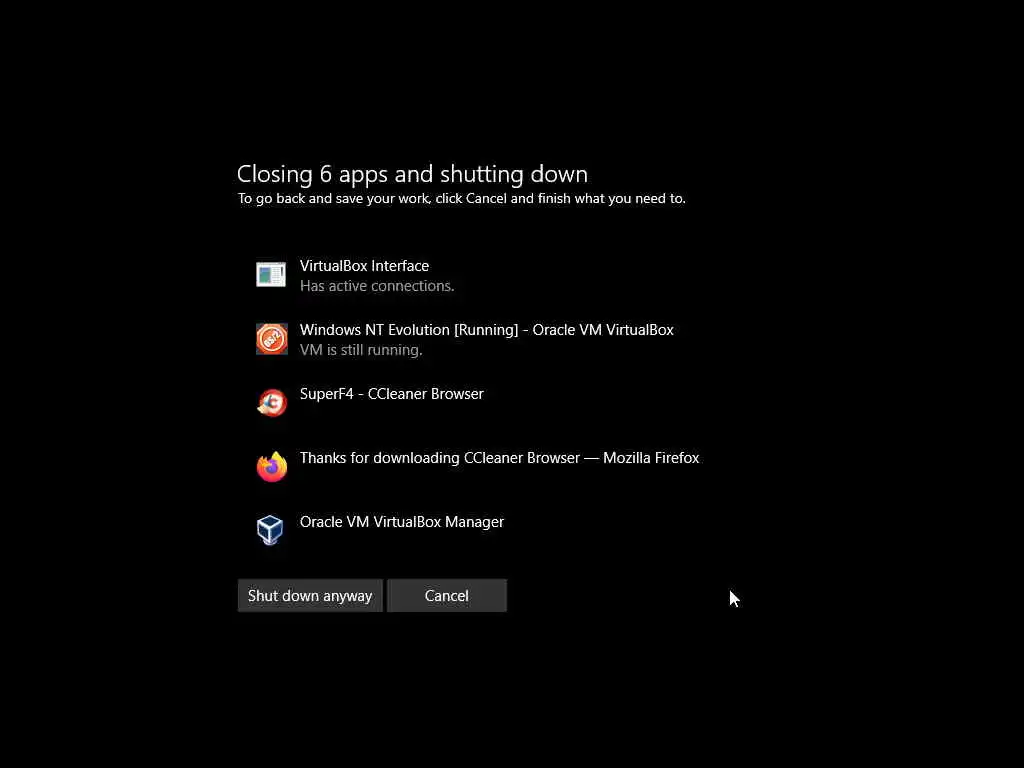Click the Windows NT Evolution VM icon
This screenshot has height=768, width=1024.
coord(272,339)
